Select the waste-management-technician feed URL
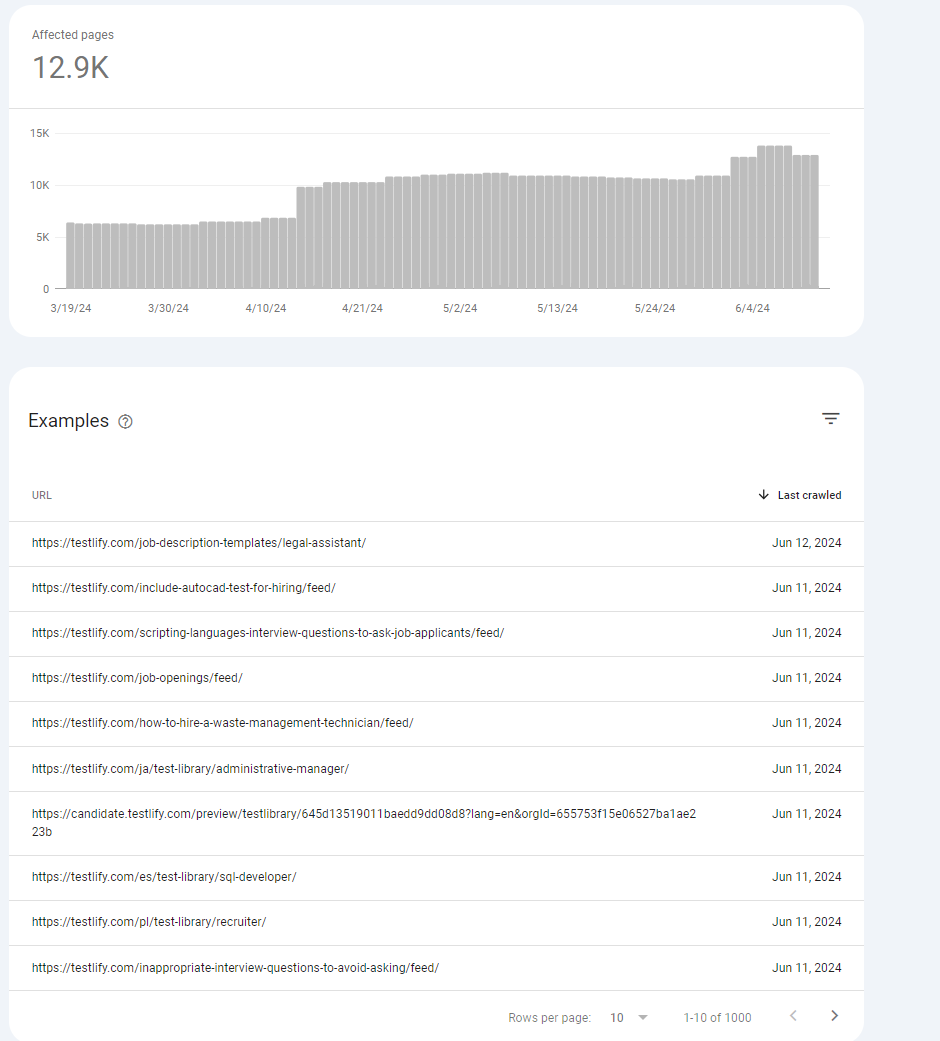940x1041 pixels. pos(222,723)
